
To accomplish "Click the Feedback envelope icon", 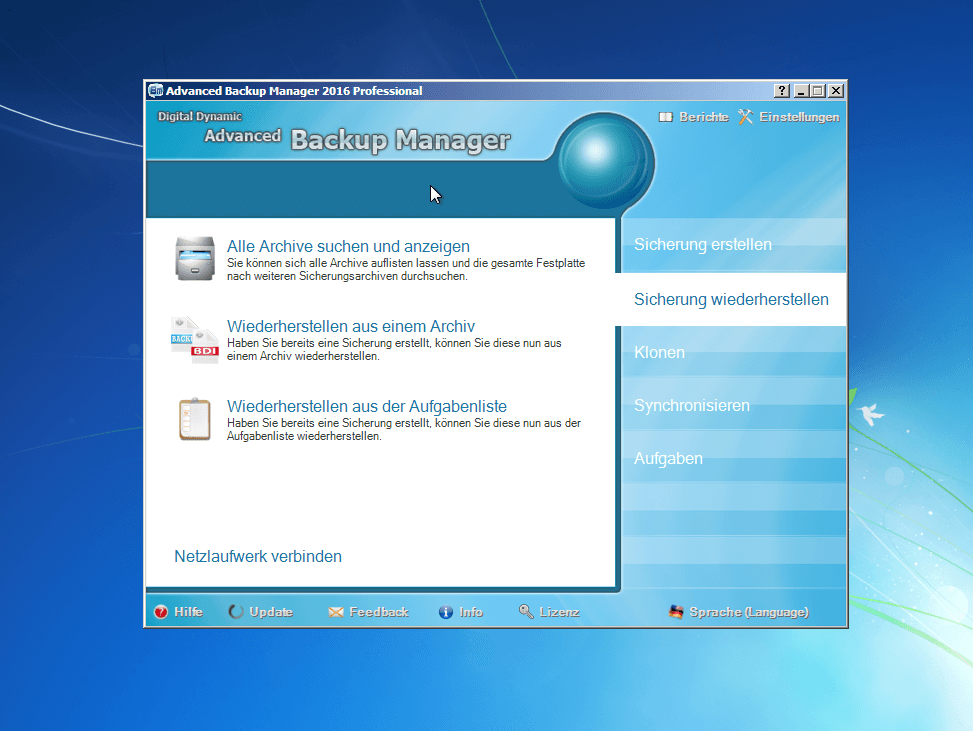I will (x=336, y=612).
